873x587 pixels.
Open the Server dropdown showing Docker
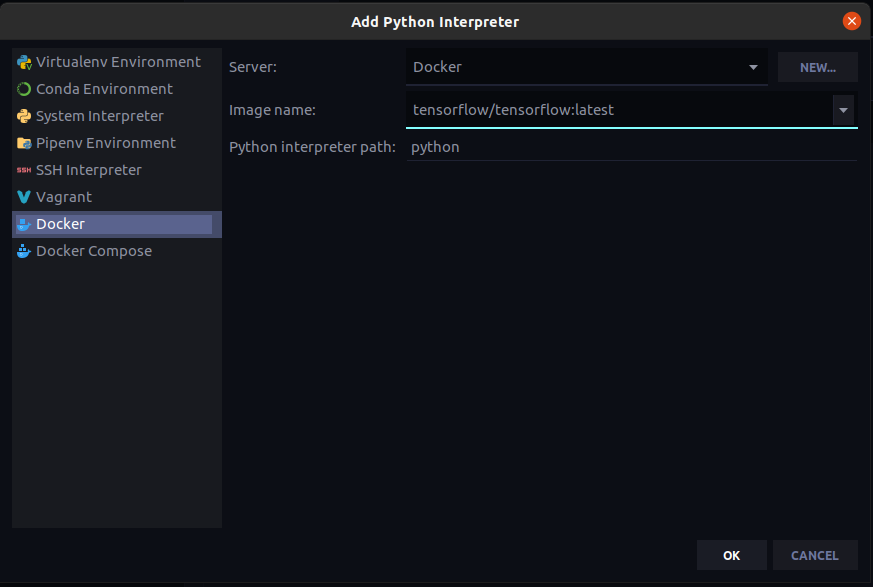coord(587,68)
